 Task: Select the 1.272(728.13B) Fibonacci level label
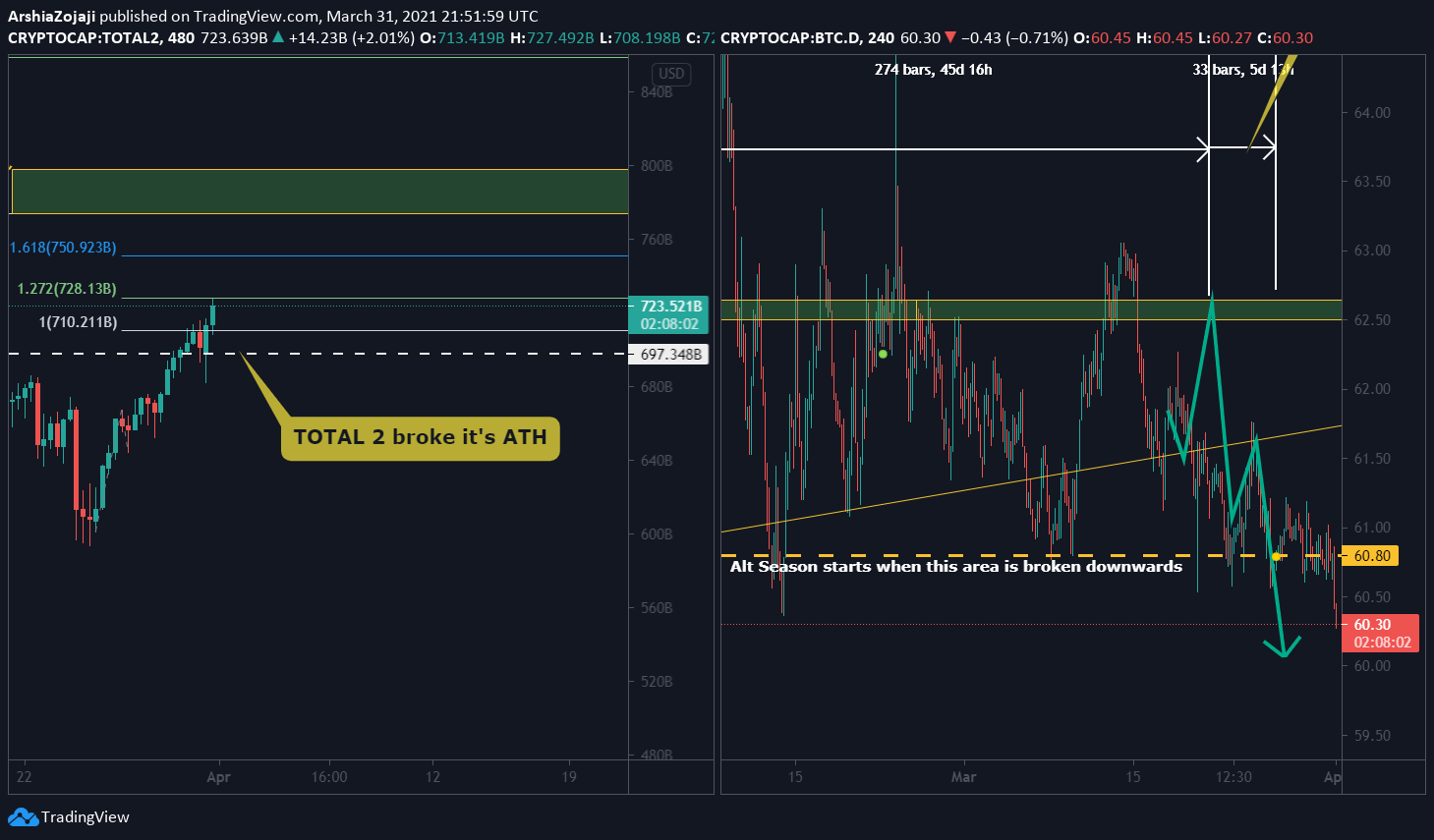[x=67, y=289]
